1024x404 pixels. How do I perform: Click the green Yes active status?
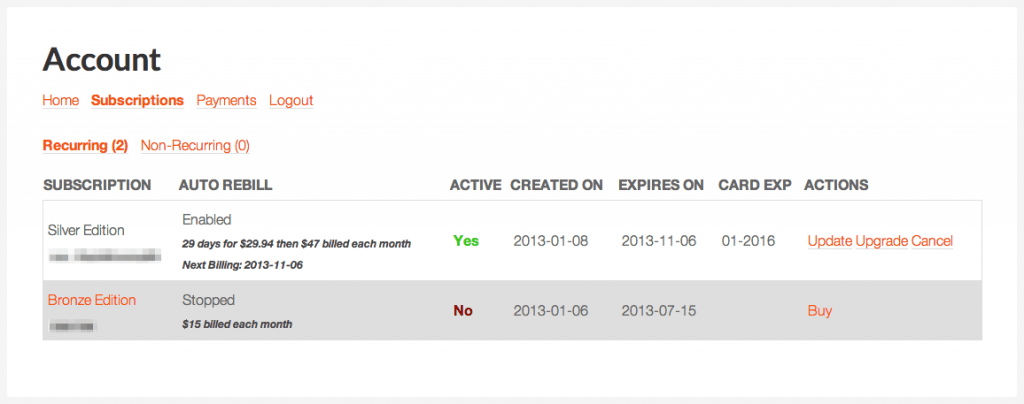(x=466, y=241)
